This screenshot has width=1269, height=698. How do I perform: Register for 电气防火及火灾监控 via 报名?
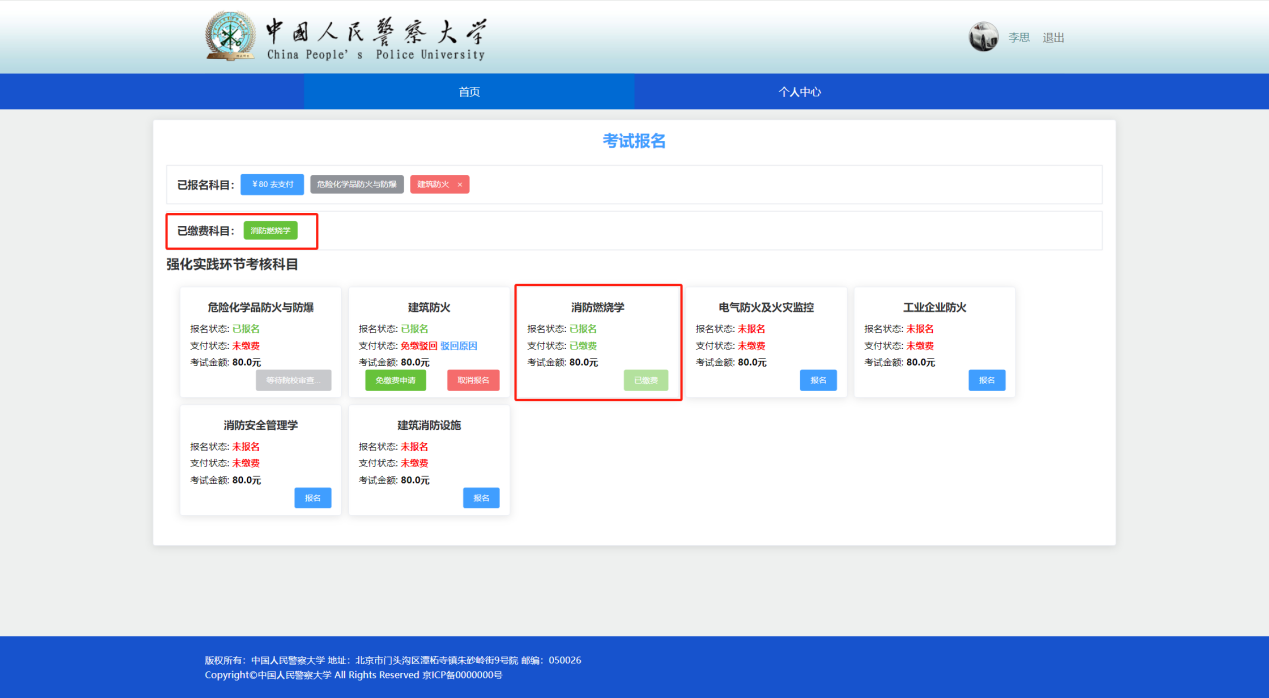(x=818, y=380)
